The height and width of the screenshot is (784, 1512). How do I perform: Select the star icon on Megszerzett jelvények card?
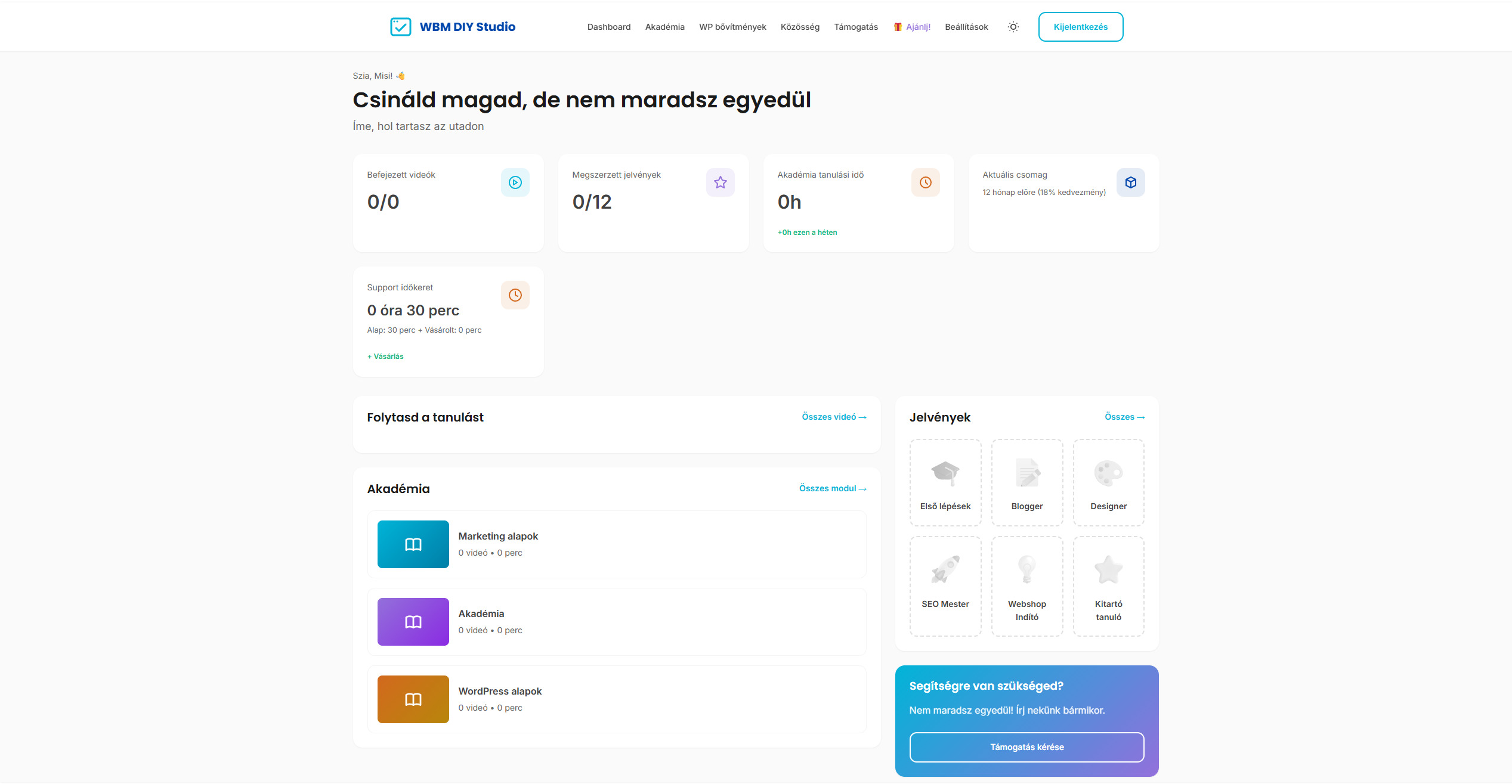click(x=720, y=182)
